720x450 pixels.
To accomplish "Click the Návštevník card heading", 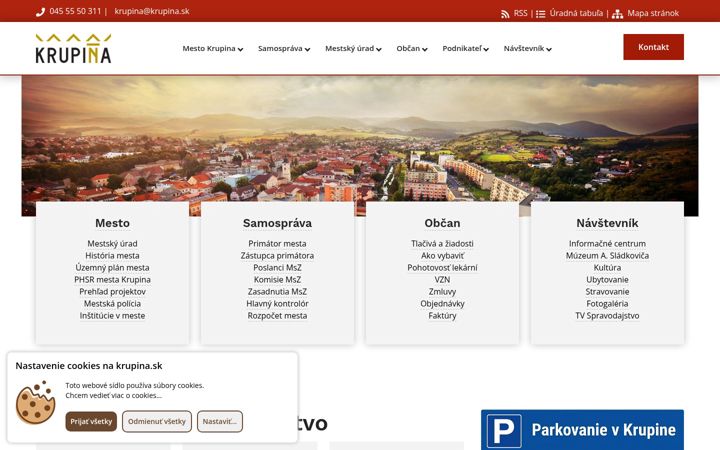I will coord(607,223).
